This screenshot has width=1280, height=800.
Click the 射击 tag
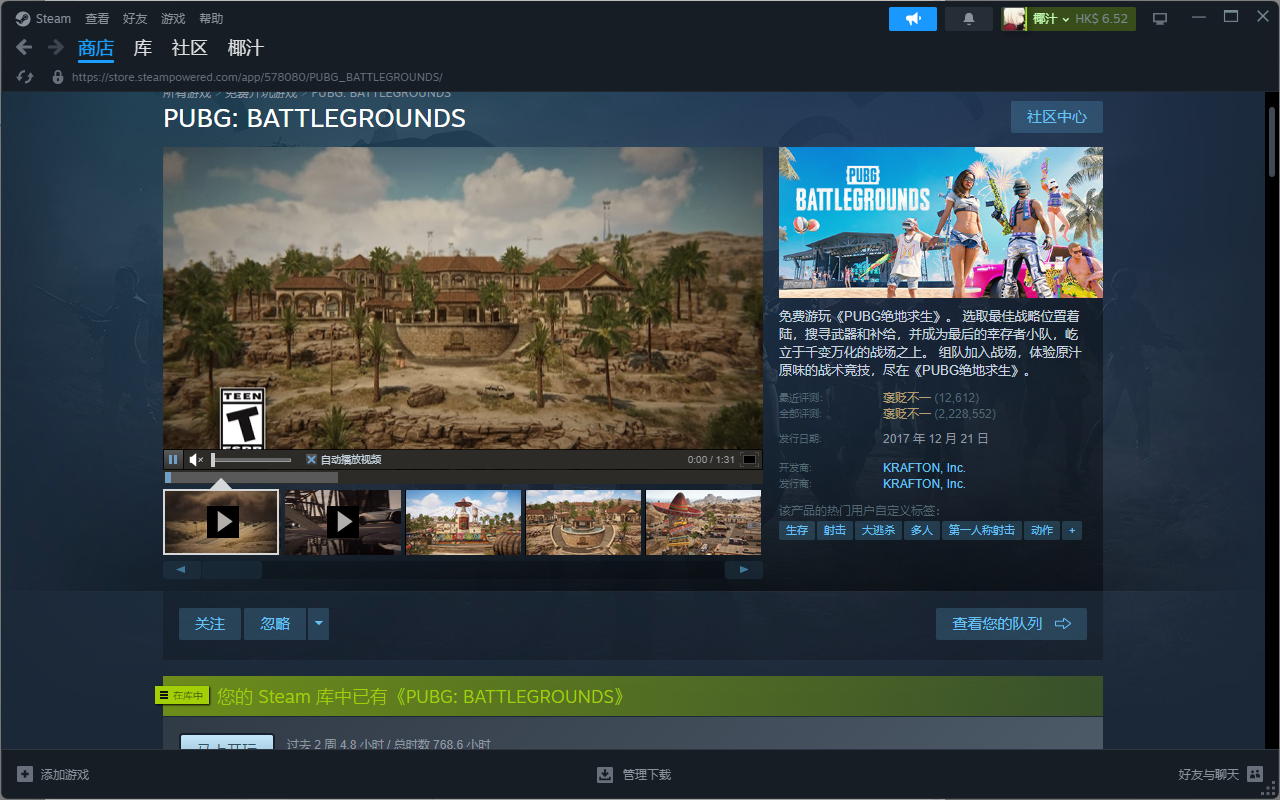tap(835, 530)
